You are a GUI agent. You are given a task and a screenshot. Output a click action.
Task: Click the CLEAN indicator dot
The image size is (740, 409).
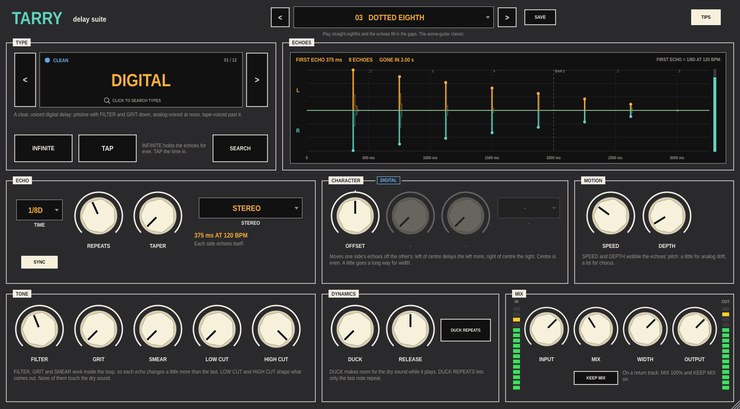pos(47,60)
